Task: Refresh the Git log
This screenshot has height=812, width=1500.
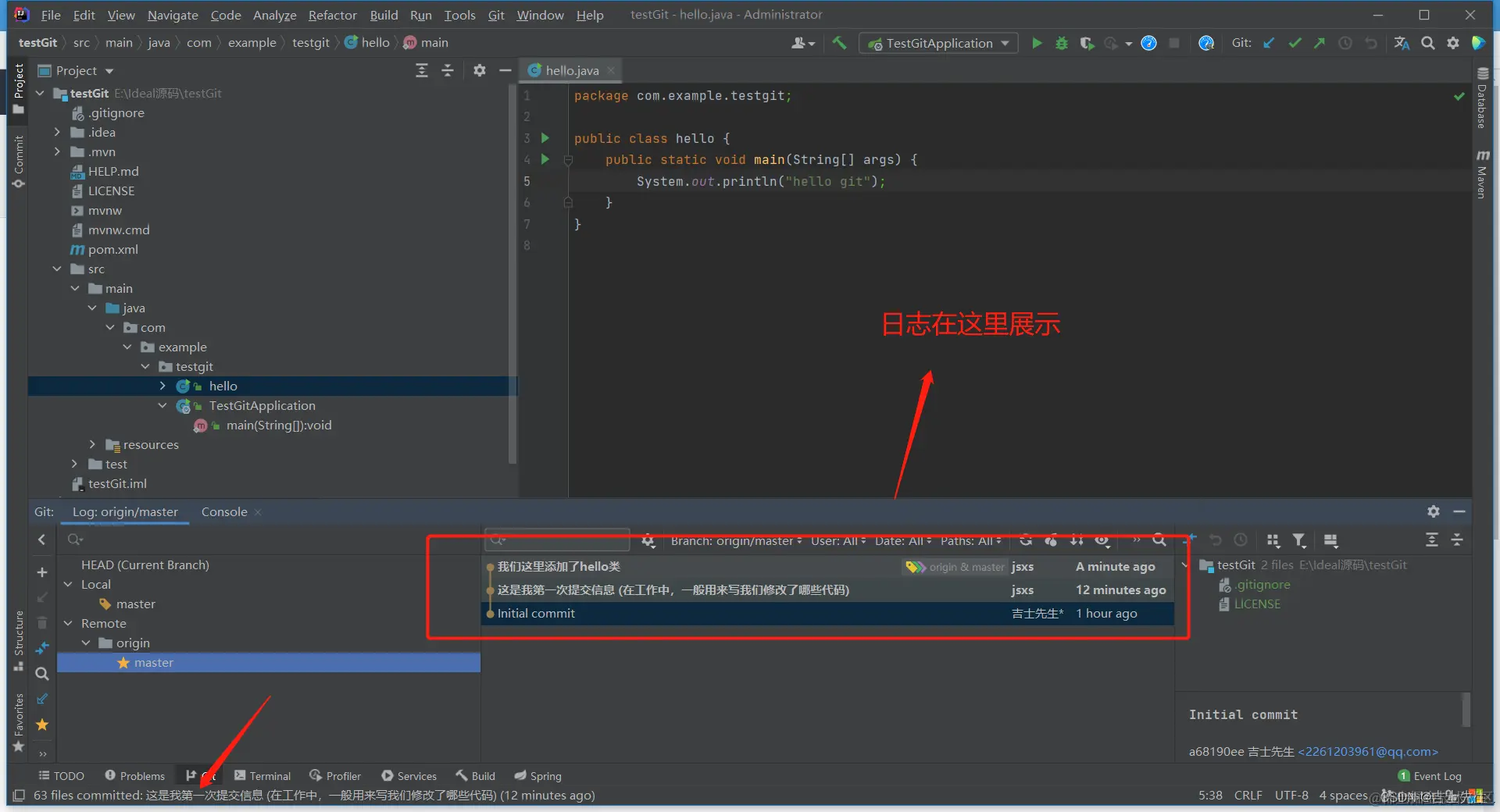Action: (x=1026, y=540)
